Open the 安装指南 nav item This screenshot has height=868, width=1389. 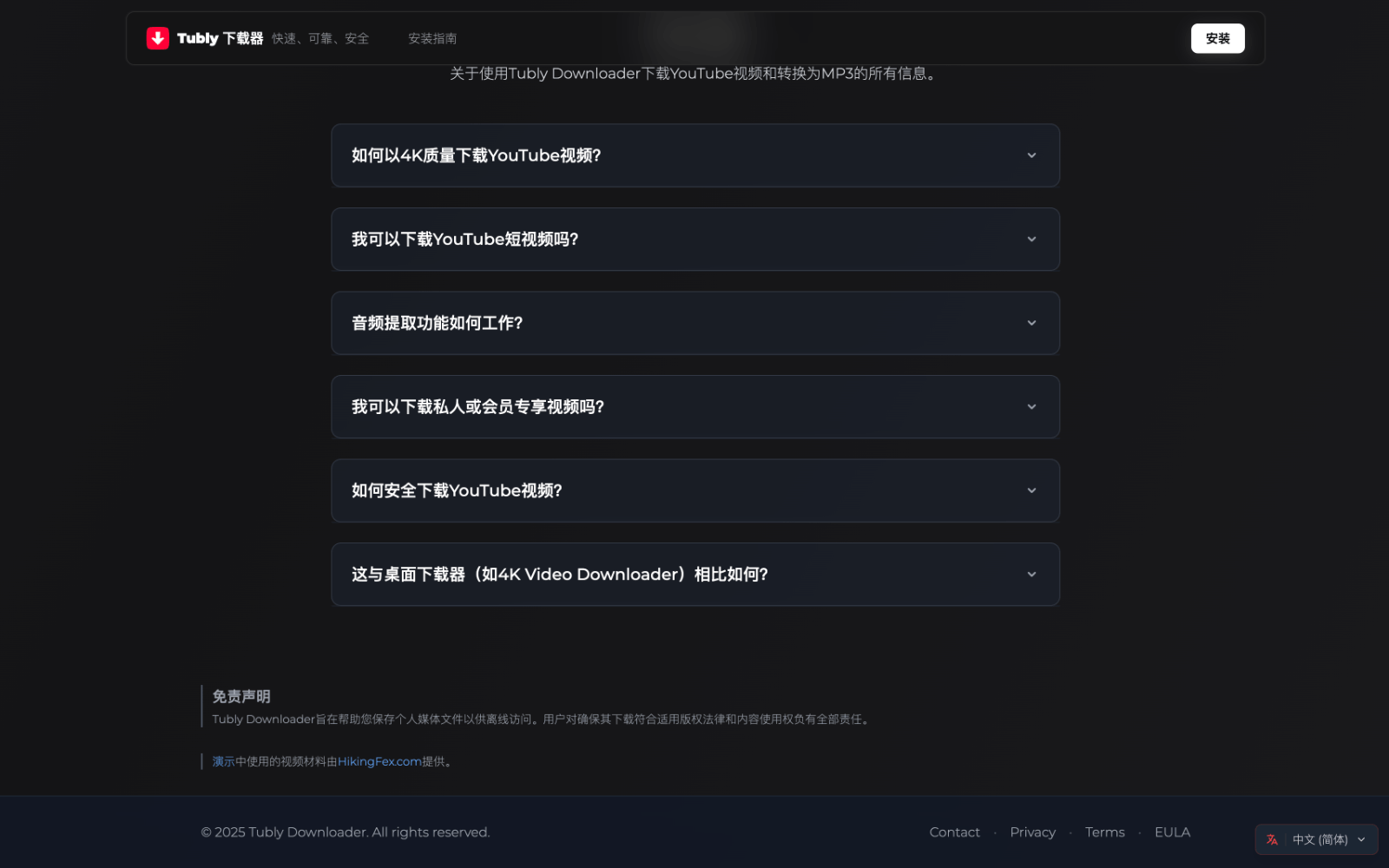pos(432,38)
